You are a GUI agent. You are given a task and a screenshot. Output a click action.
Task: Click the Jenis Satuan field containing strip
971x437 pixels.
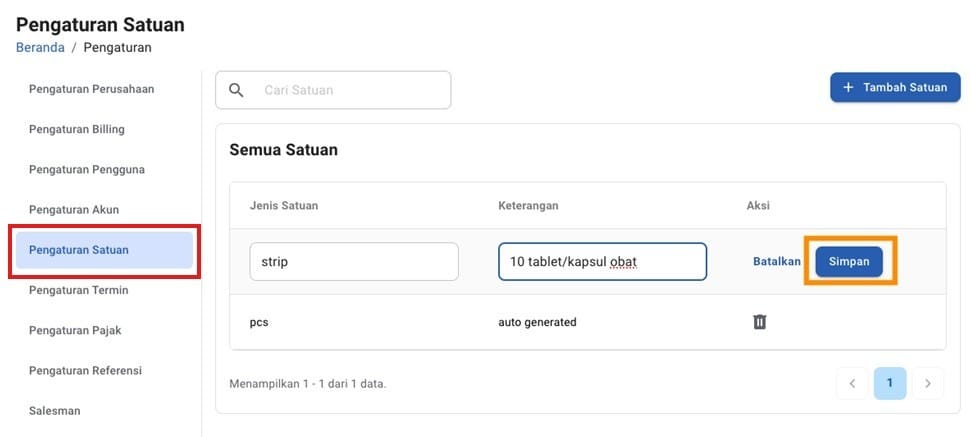tap(354, 262)
